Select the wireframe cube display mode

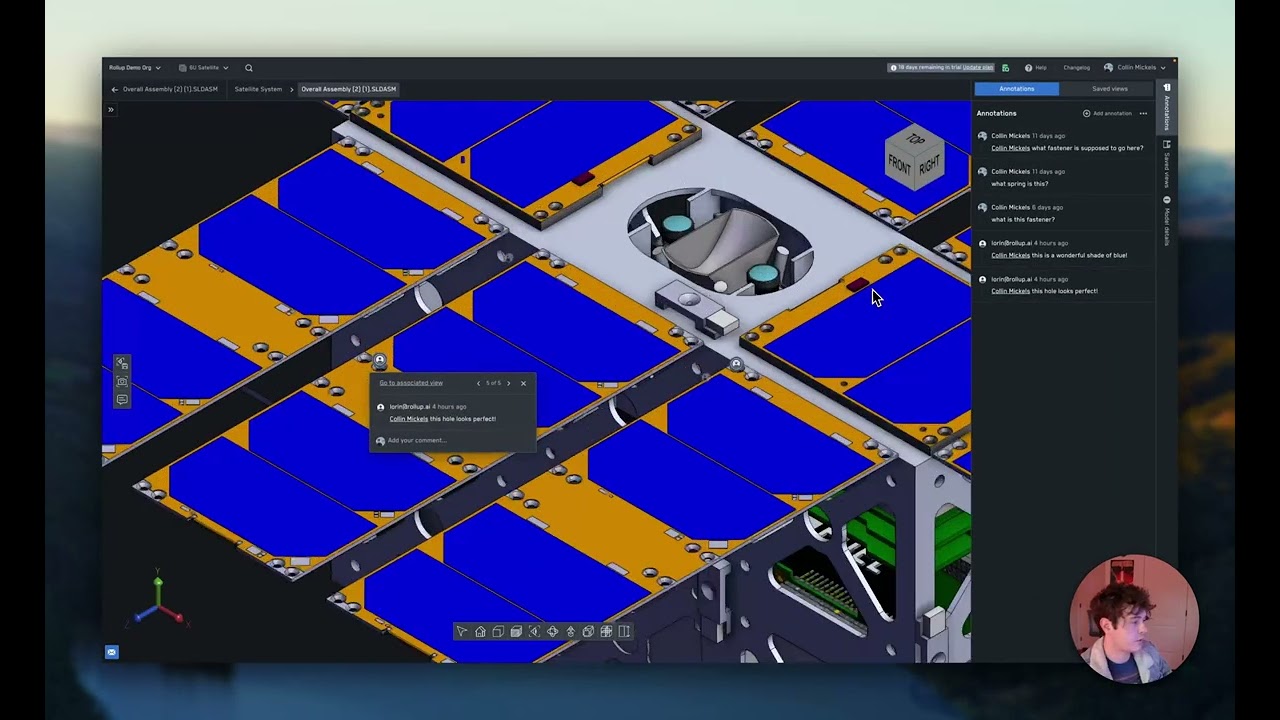click(498, 631)
